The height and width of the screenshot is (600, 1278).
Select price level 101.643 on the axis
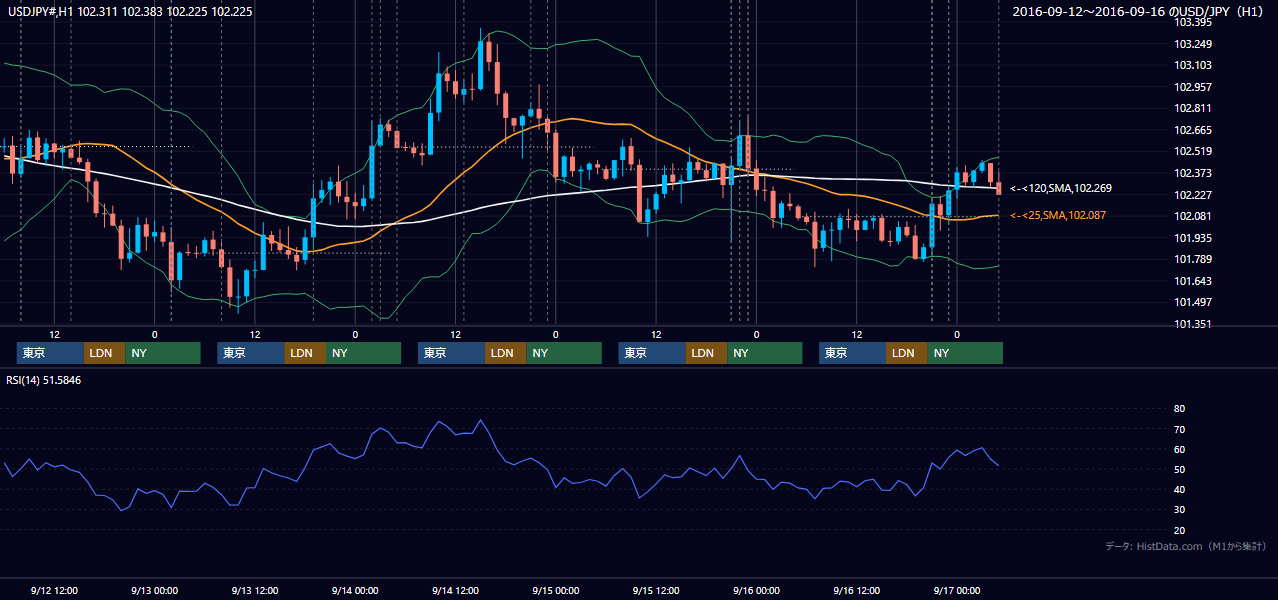(x=1193, y=281)
